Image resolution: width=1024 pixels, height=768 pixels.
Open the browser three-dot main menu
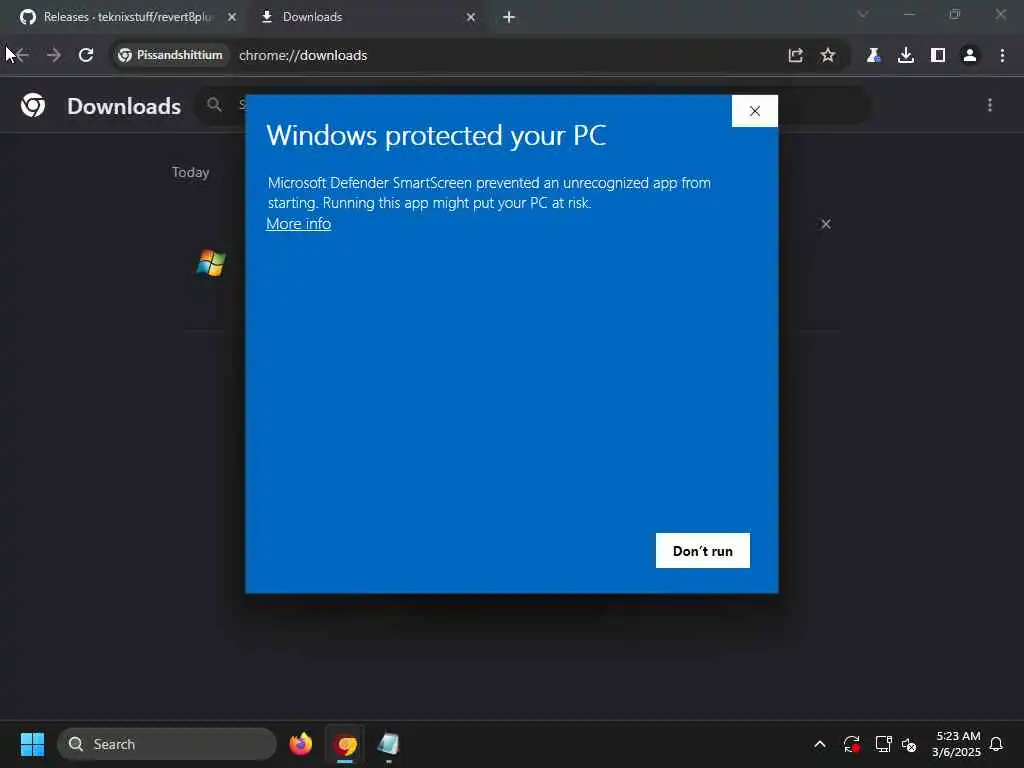click(x=1002, y=56)
